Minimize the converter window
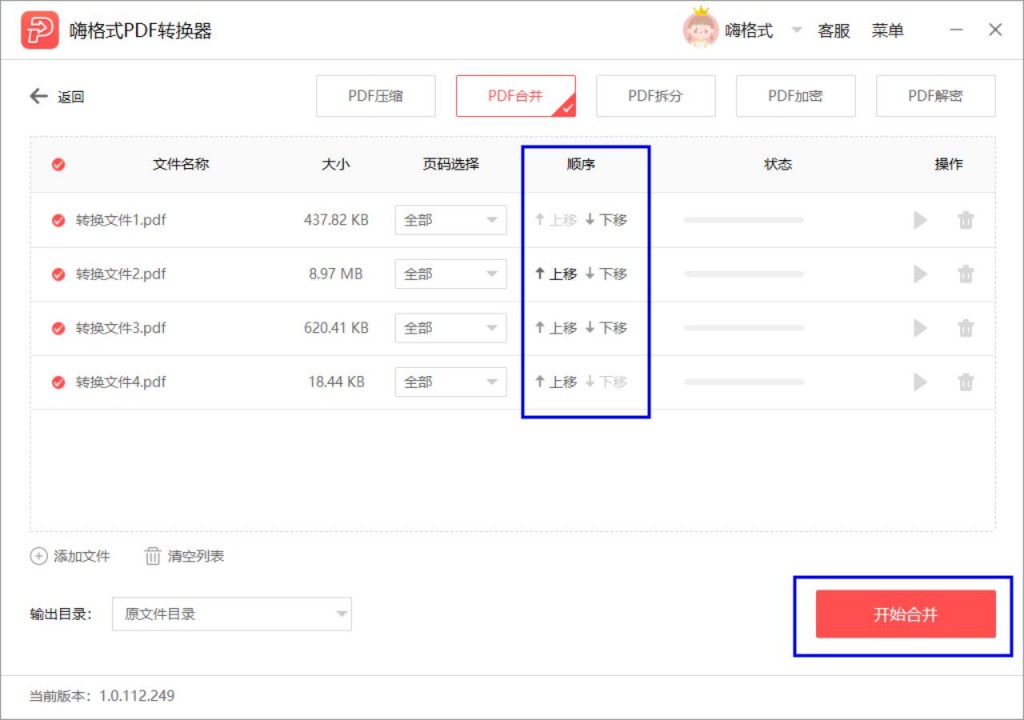Viewport: 1024px width, 720px height. (x=956, y=29)
